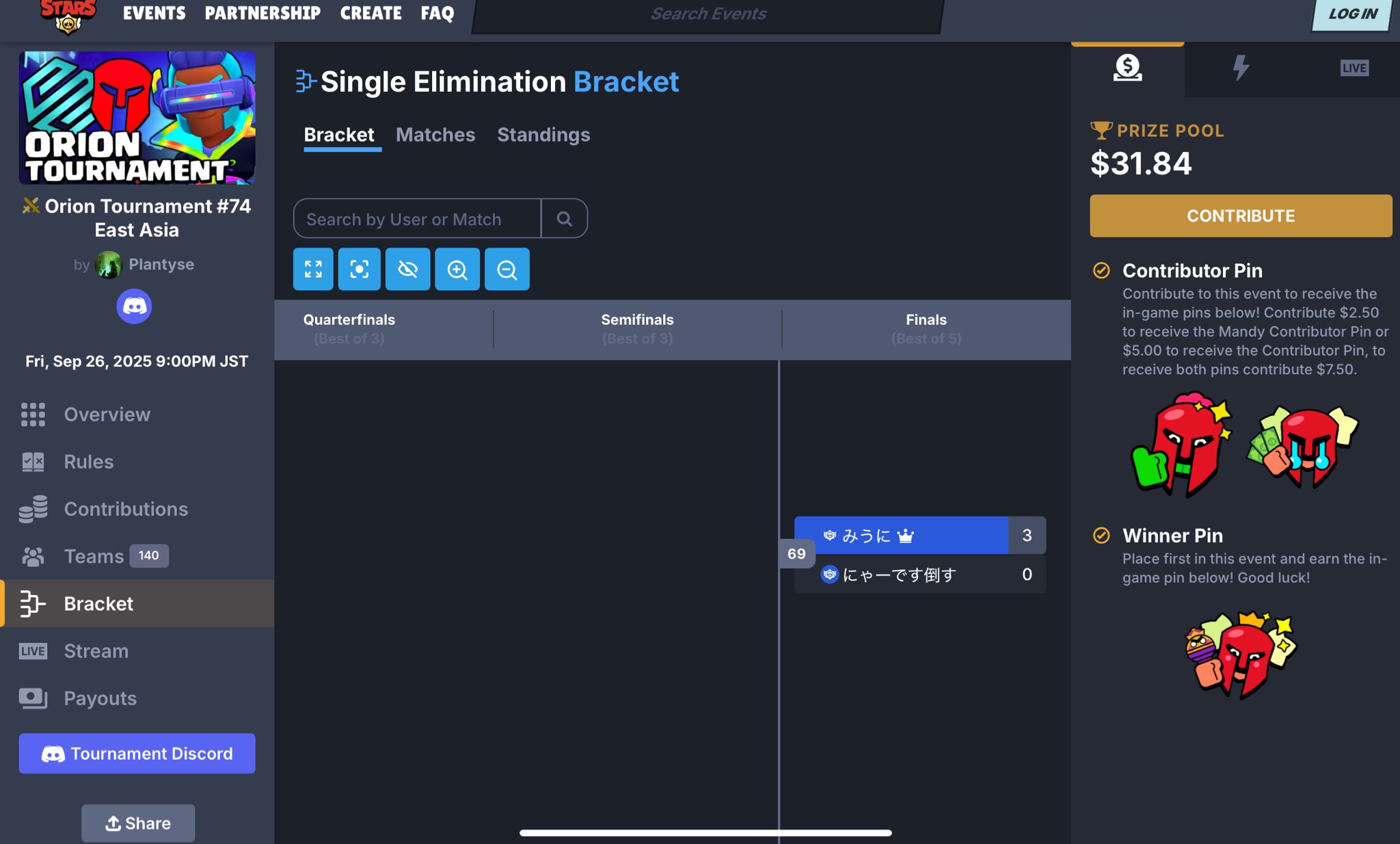Click the center/focus bracket icon
Screen dimensions: 1400x844
359,269
